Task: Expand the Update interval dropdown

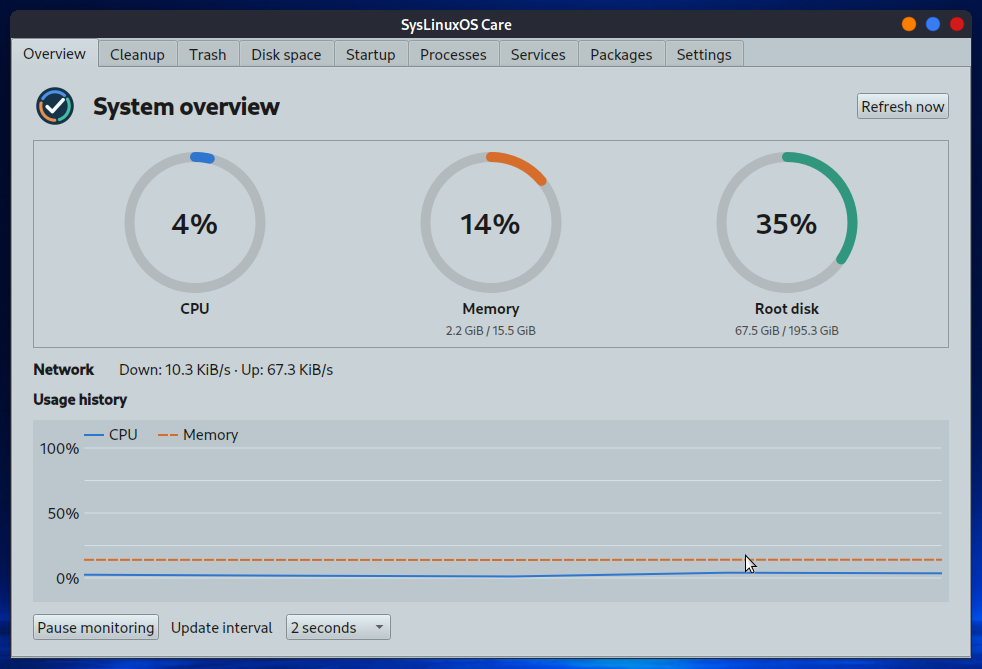Action: 338,628
